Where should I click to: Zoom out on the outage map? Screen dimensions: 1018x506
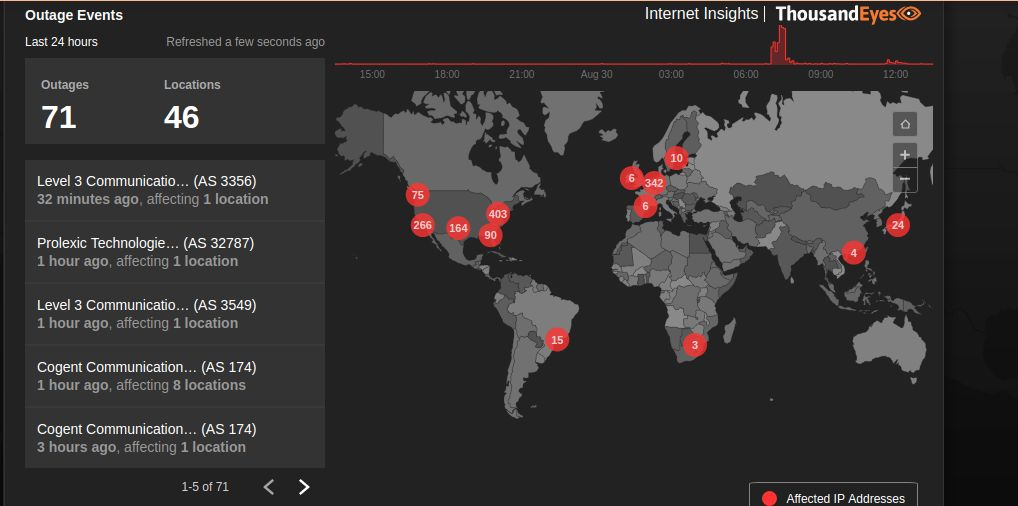click(905, 180)
